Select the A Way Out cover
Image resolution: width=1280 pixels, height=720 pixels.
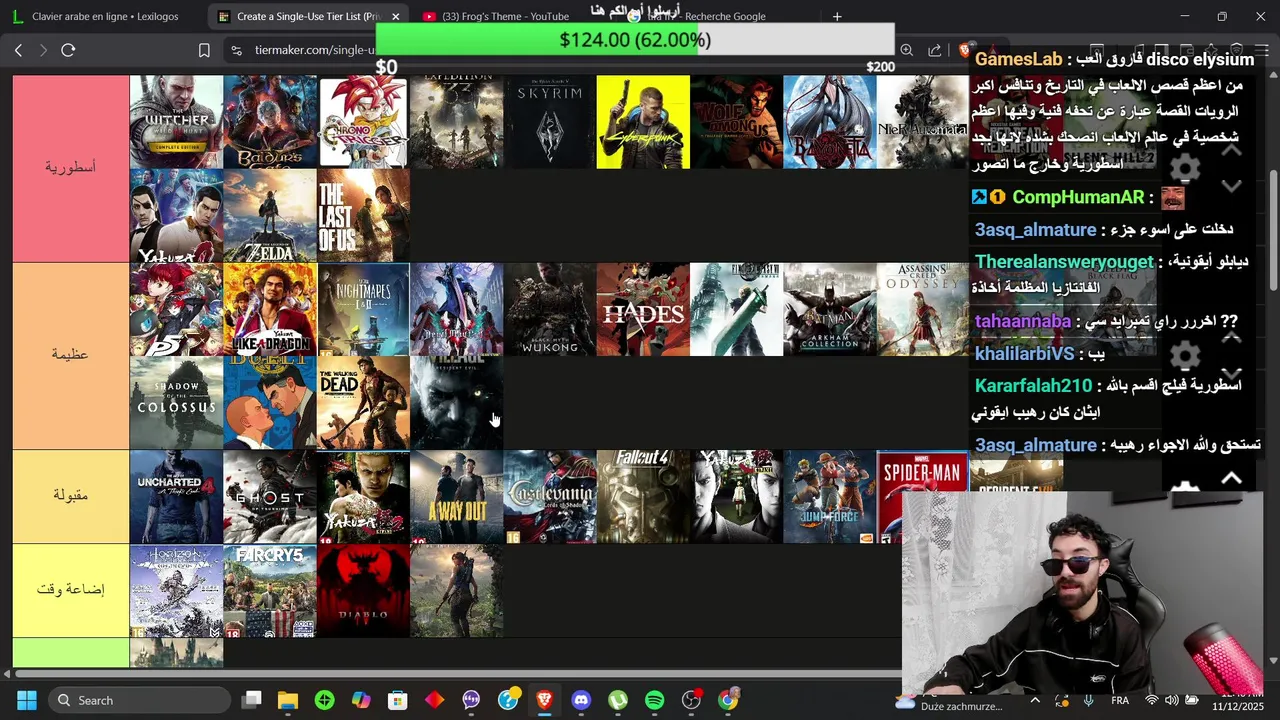pos(457,496)
